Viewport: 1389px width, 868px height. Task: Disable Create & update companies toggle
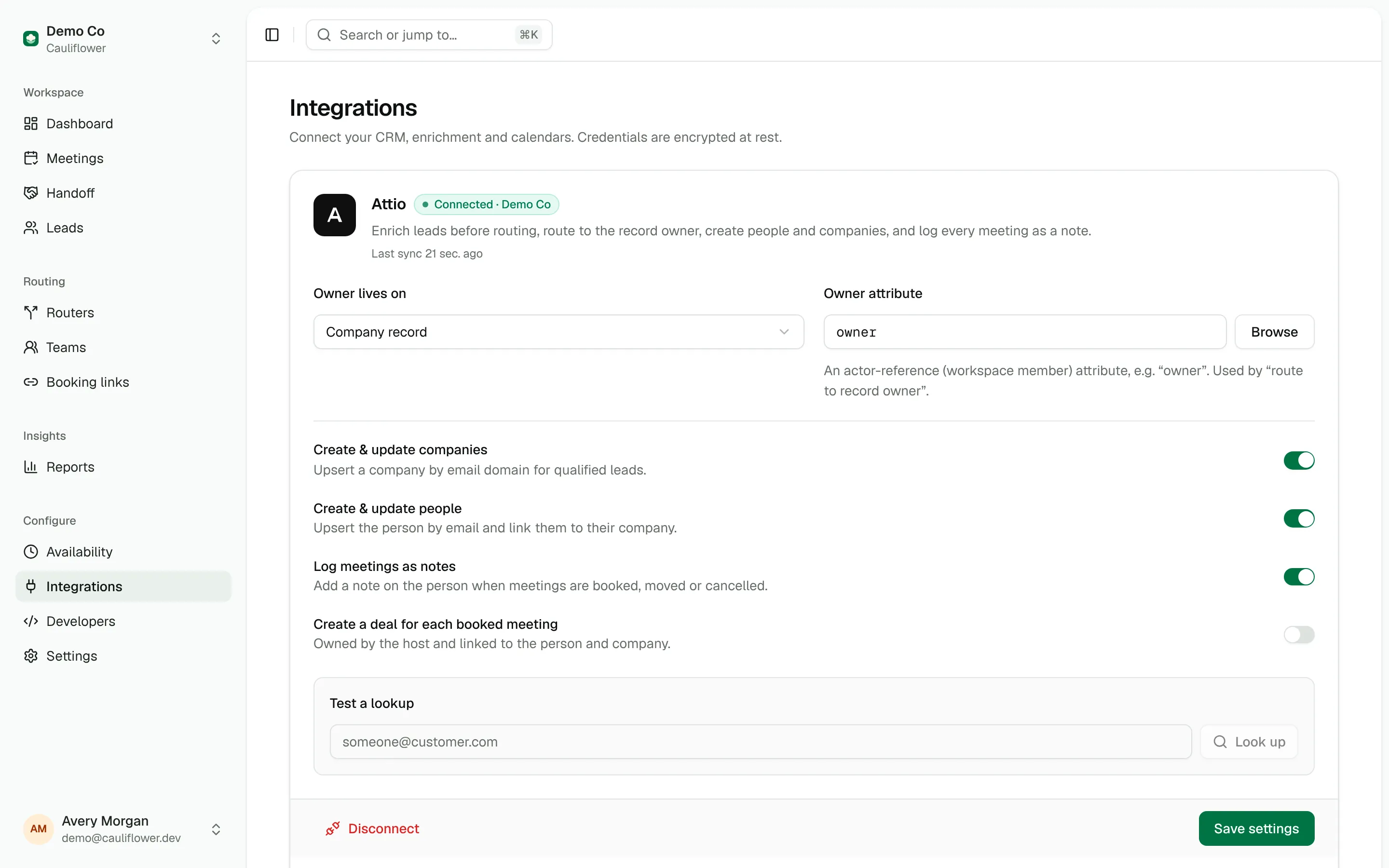[x=1299, y=461]
